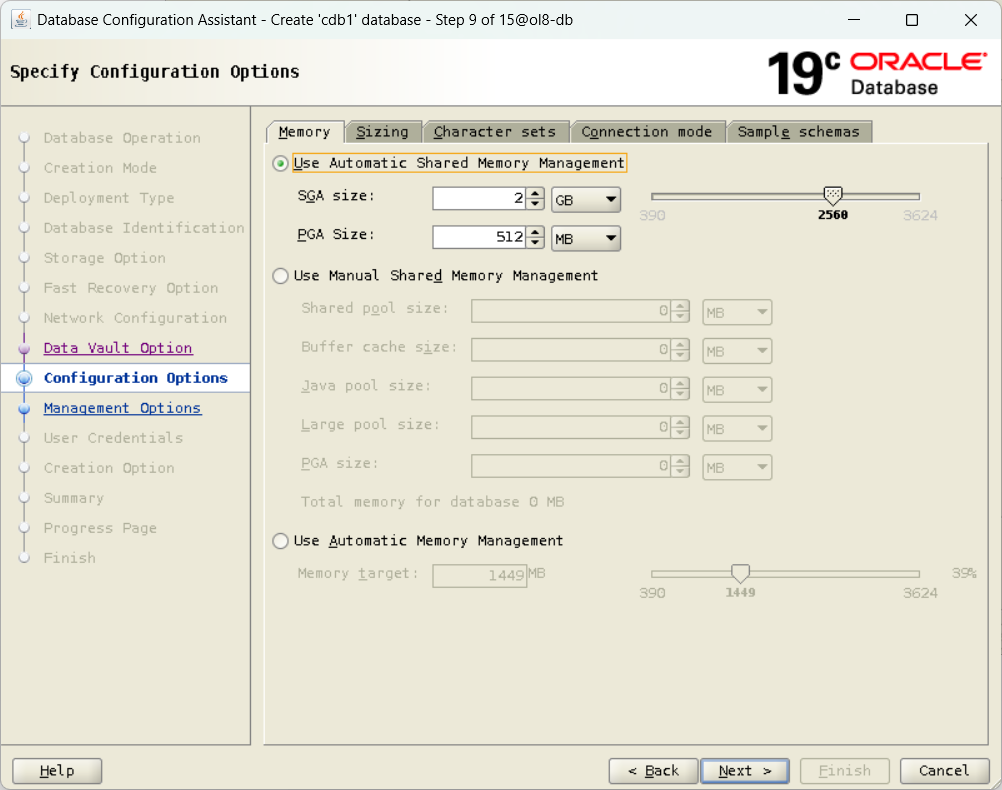
Task: Click Buffer cache size up spinner arrow
Action: pos(681,345)
